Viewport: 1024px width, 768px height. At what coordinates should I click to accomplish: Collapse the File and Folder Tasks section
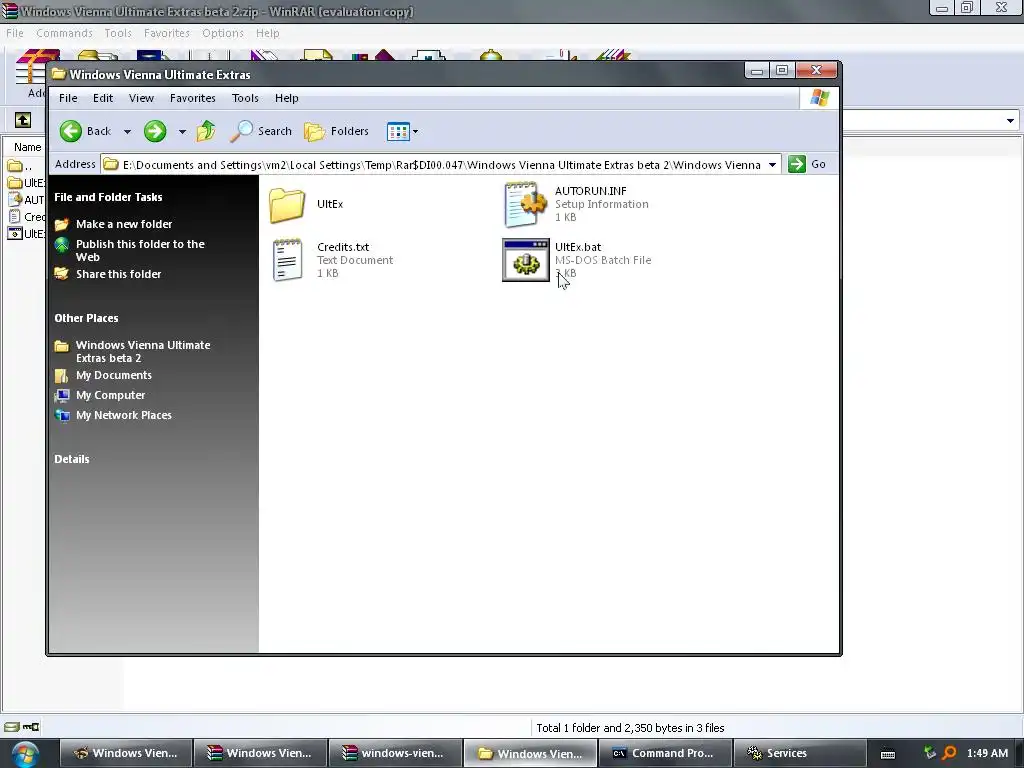(x=108, y=197)
